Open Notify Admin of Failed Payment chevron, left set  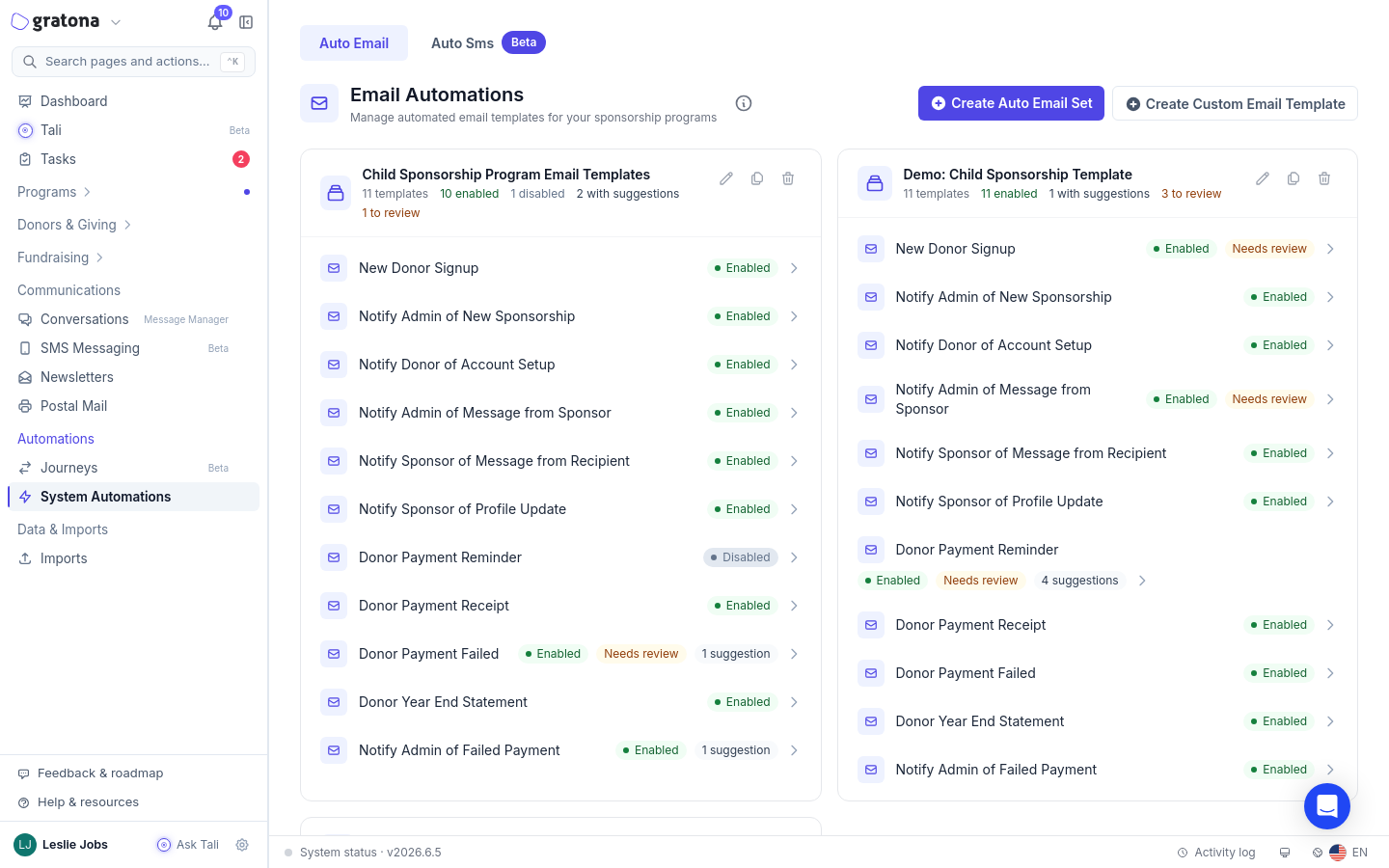pyautogui.click(x=794, y=750)
